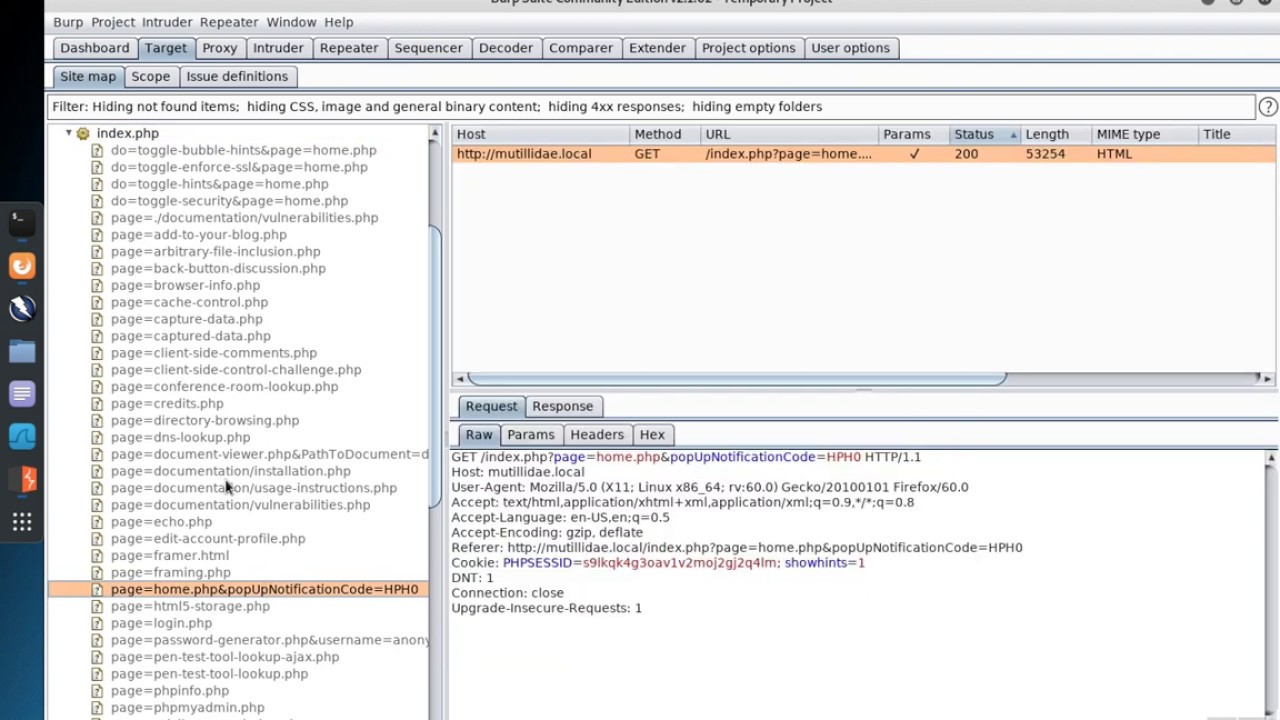Show the Response tab

point(562,406)
